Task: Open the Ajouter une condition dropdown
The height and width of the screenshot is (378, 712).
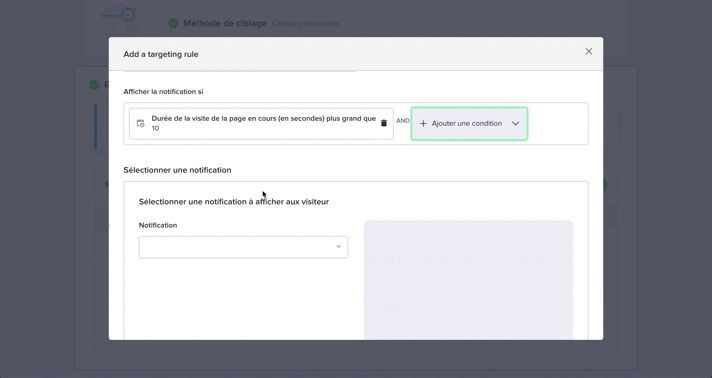Action: tap(469, 124)
